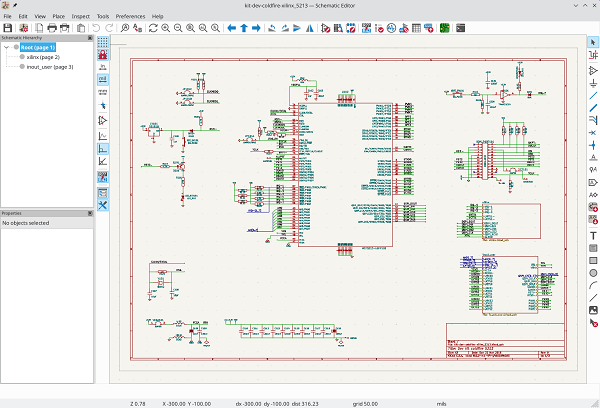Image resolution: width=600 pixels, height=408 pixels.
Task: Zoom in using the plus magnifier
Action: coord(166,28)
